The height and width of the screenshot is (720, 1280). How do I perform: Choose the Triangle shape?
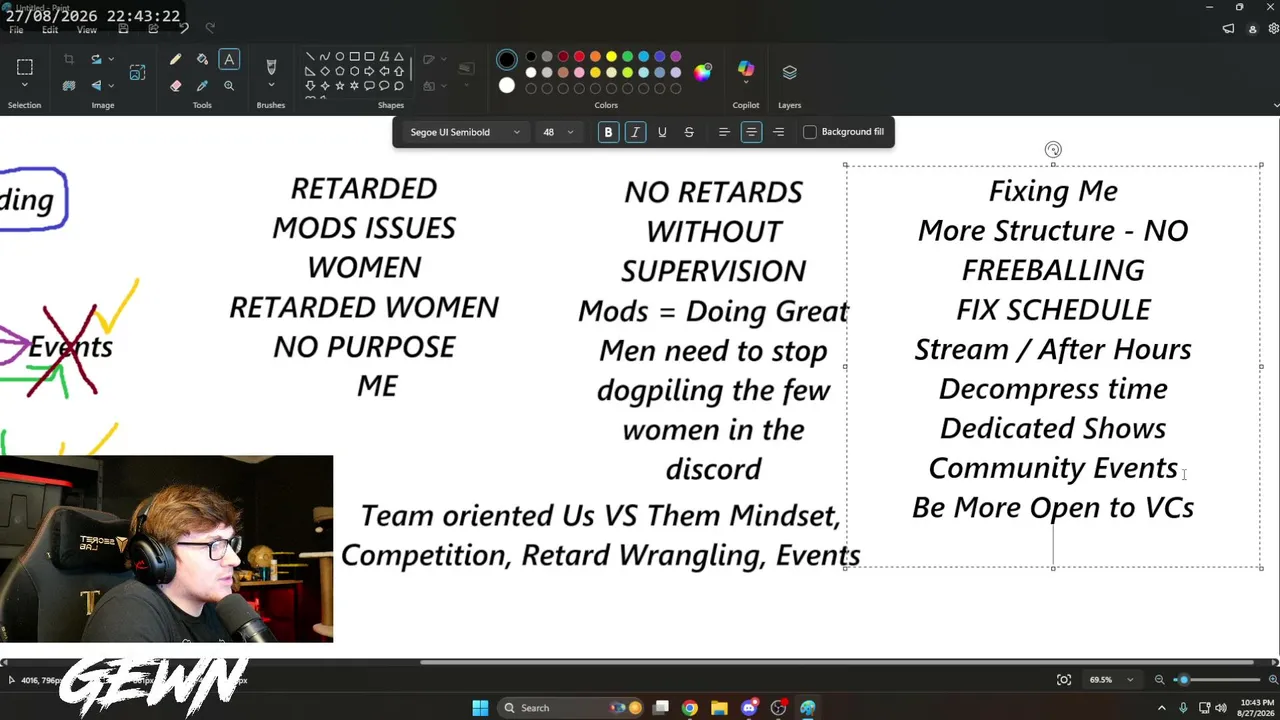(x=399, y=57)
